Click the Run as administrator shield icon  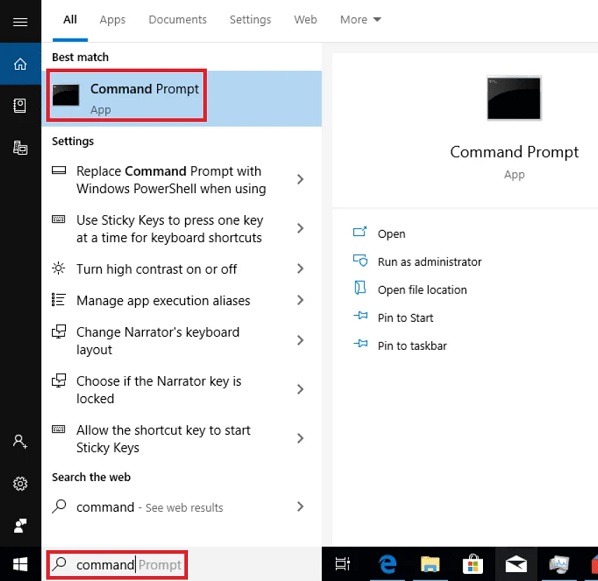(360, 260)
